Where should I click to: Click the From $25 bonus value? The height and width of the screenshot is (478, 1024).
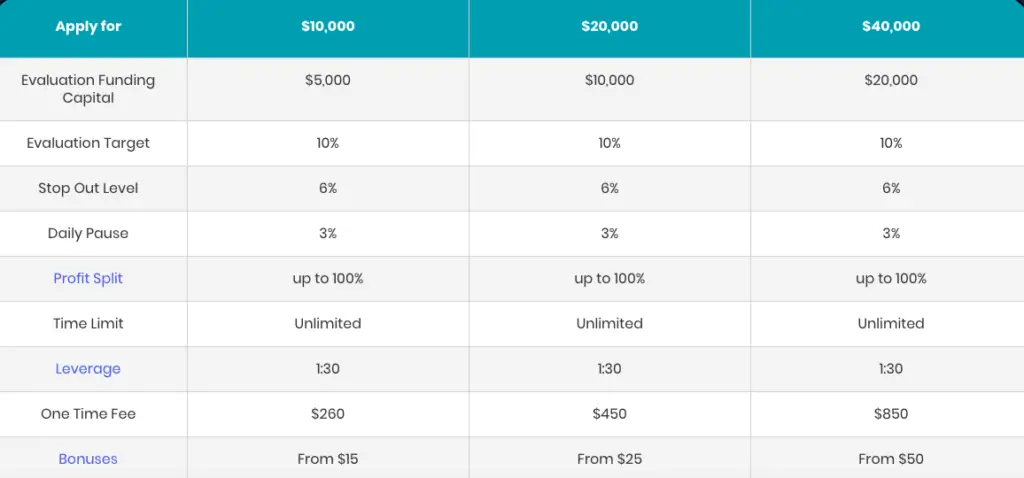[609, 459]
